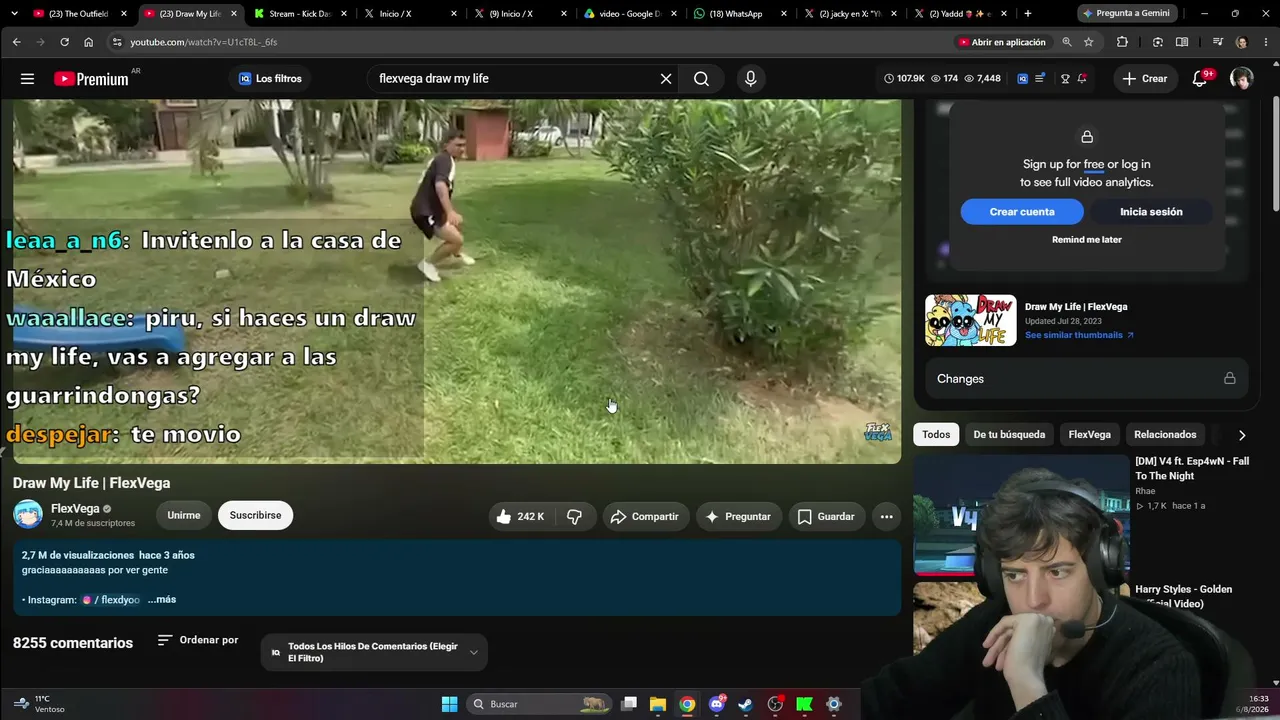Viewport: 1280px width, 720px height.
Task: Expand the description with '...más'
Action: pyautogui.click(x=162, y=600)
